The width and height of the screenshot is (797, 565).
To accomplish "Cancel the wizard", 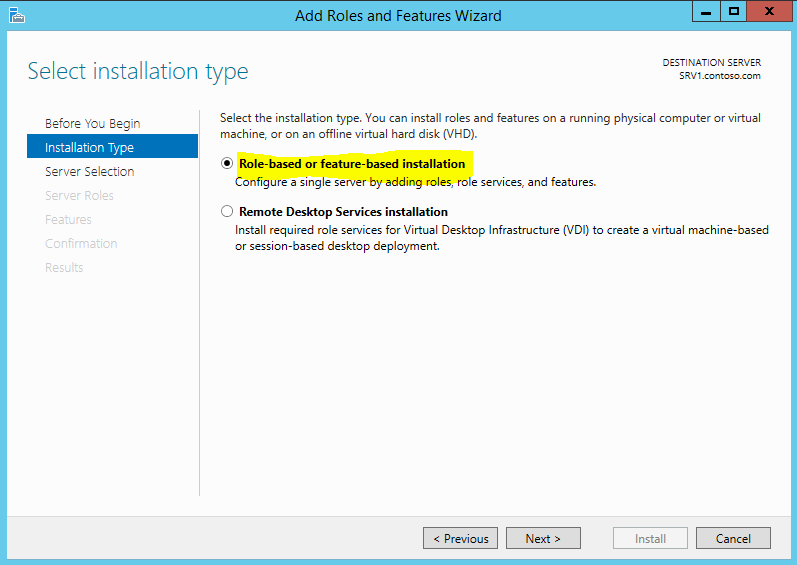I will coord(733,538).
